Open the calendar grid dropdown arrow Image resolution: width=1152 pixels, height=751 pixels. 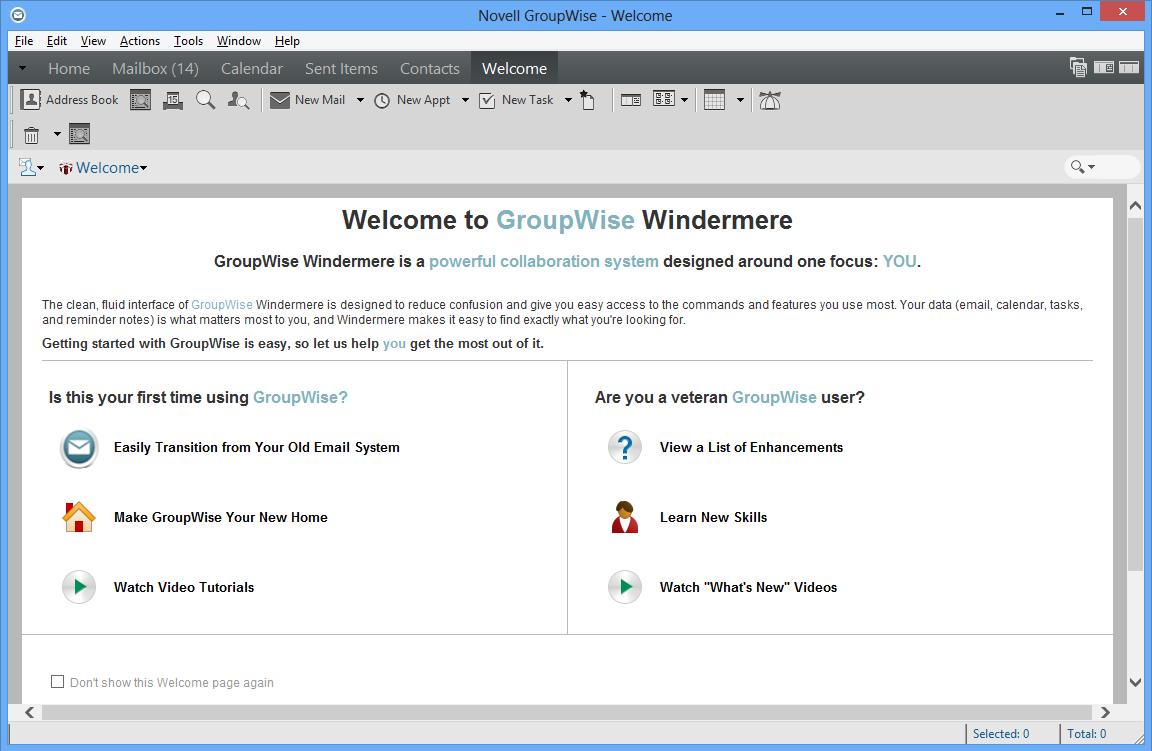740,100
